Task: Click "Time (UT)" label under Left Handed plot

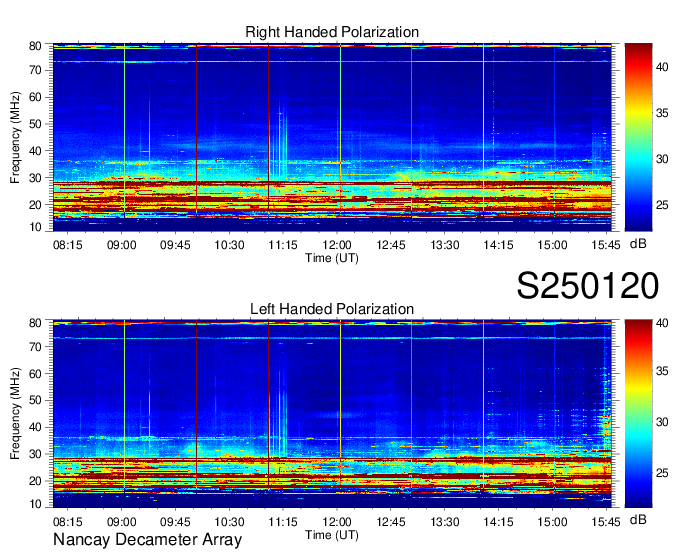Action: click(332, 535)
